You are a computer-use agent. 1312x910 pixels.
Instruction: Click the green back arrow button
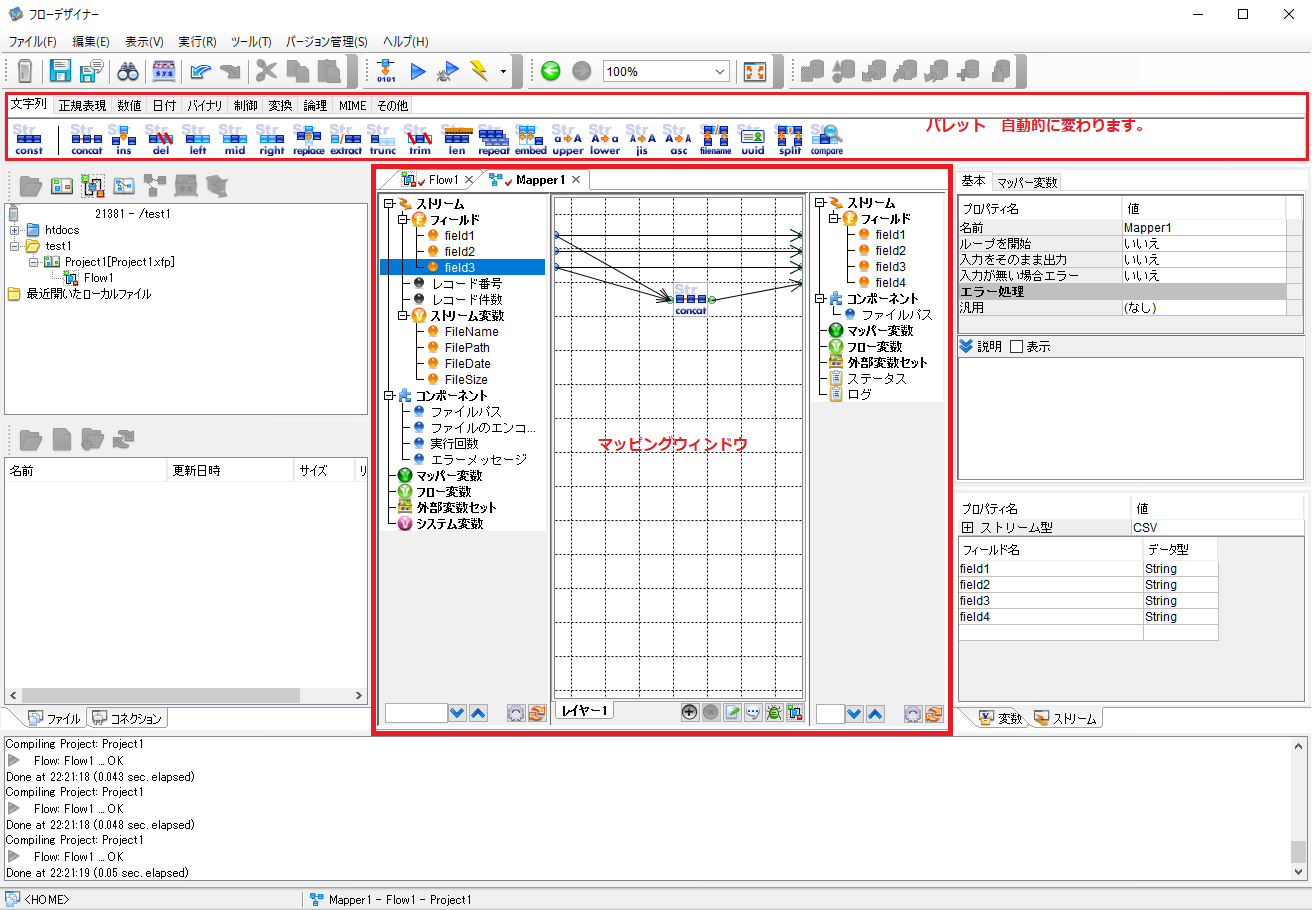click(550, 71)
